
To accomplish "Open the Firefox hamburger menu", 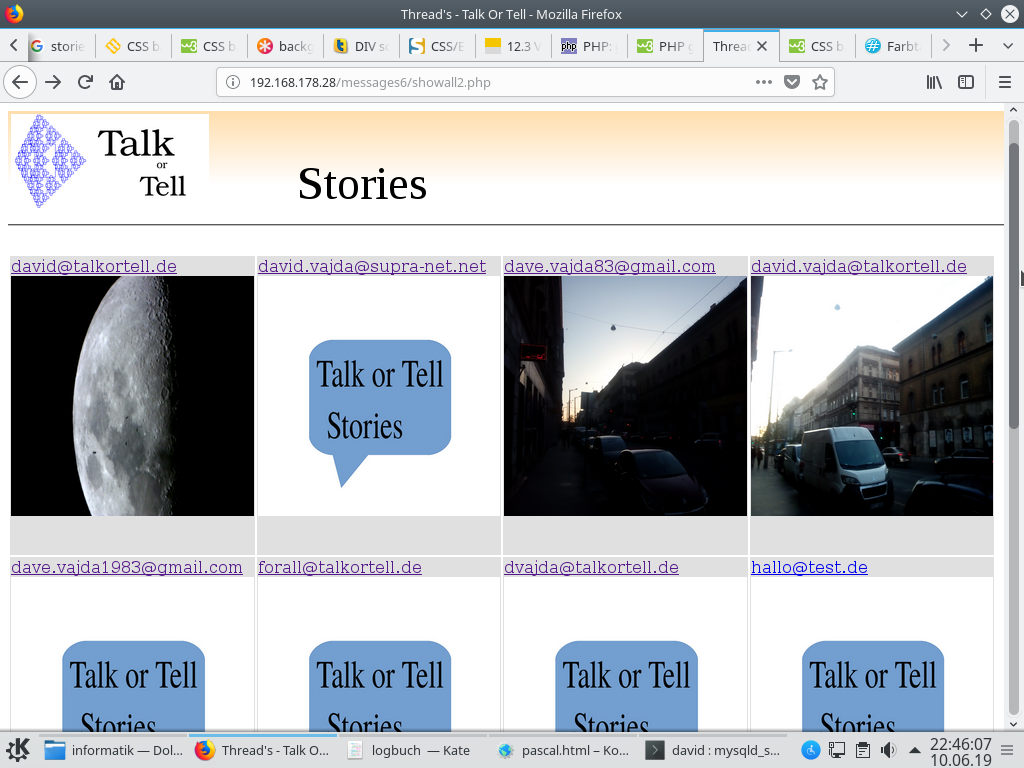I will click(x=1005, y=82).
